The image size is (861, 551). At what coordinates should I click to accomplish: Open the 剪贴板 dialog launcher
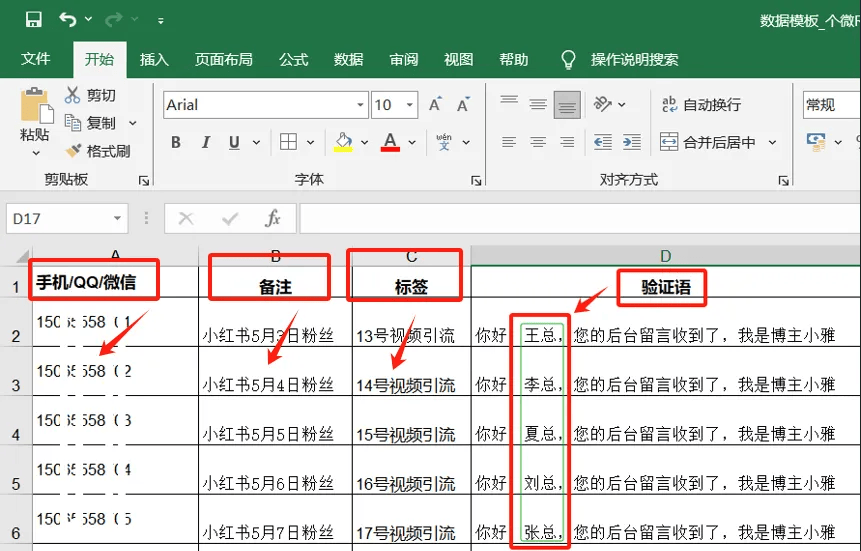coord(144,180)
